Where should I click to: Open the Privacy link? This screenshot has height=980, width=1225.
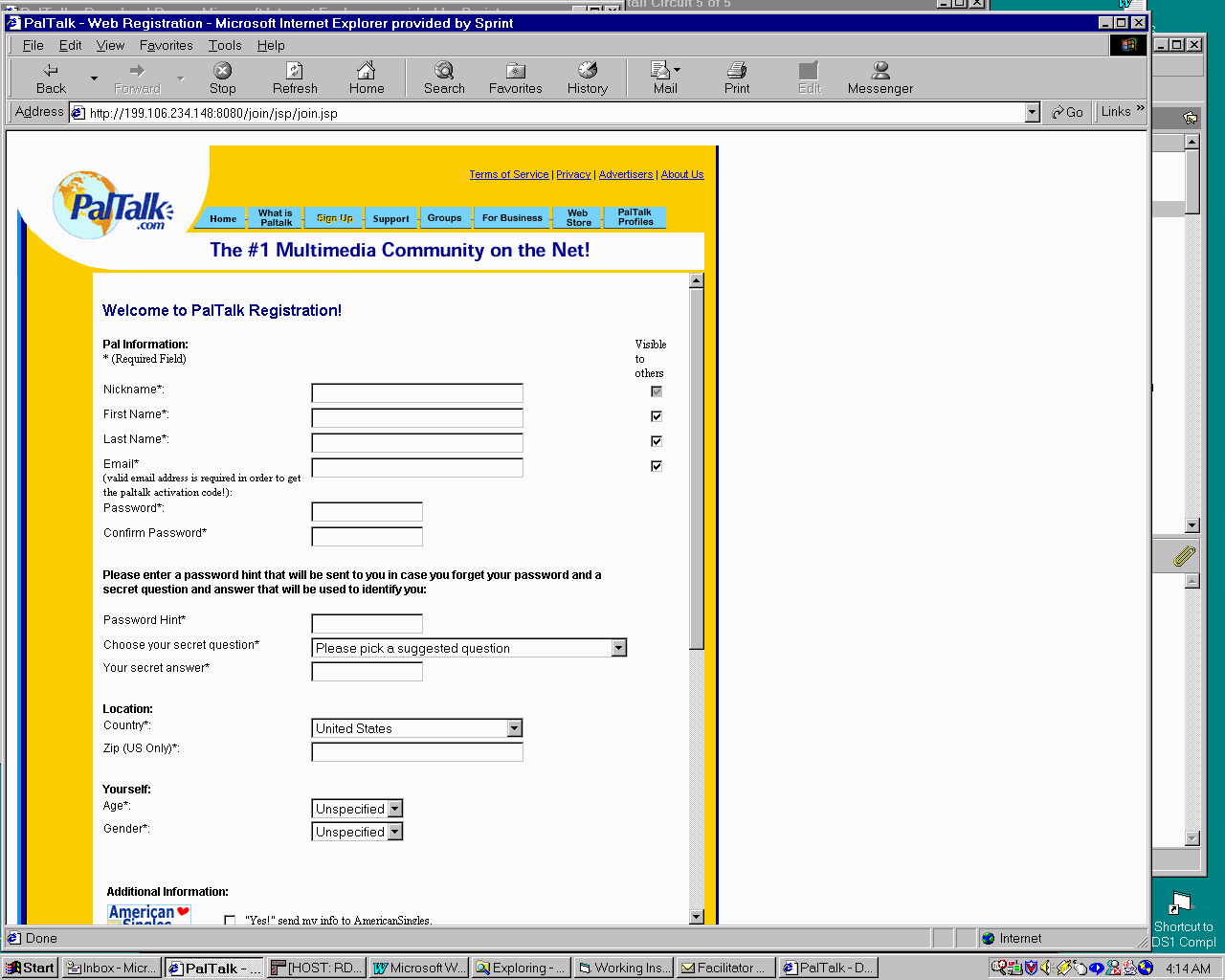(573, 174)
